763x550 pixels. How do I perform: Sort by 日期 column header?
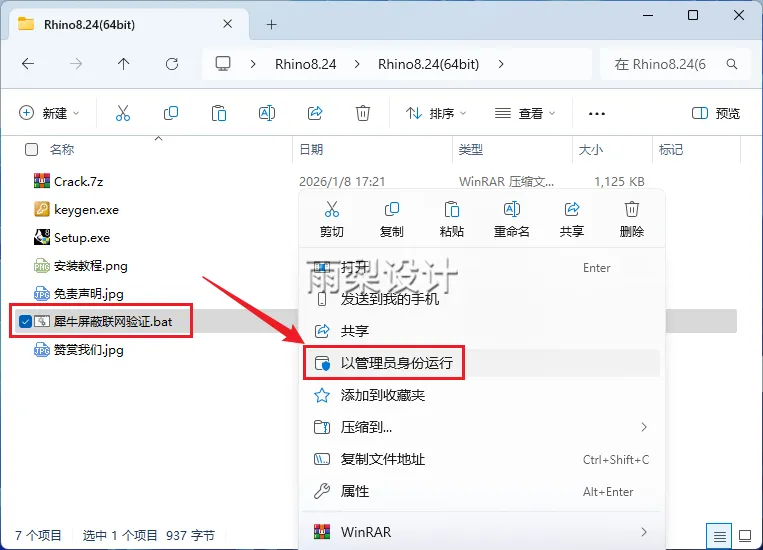[x=311, y=149]
